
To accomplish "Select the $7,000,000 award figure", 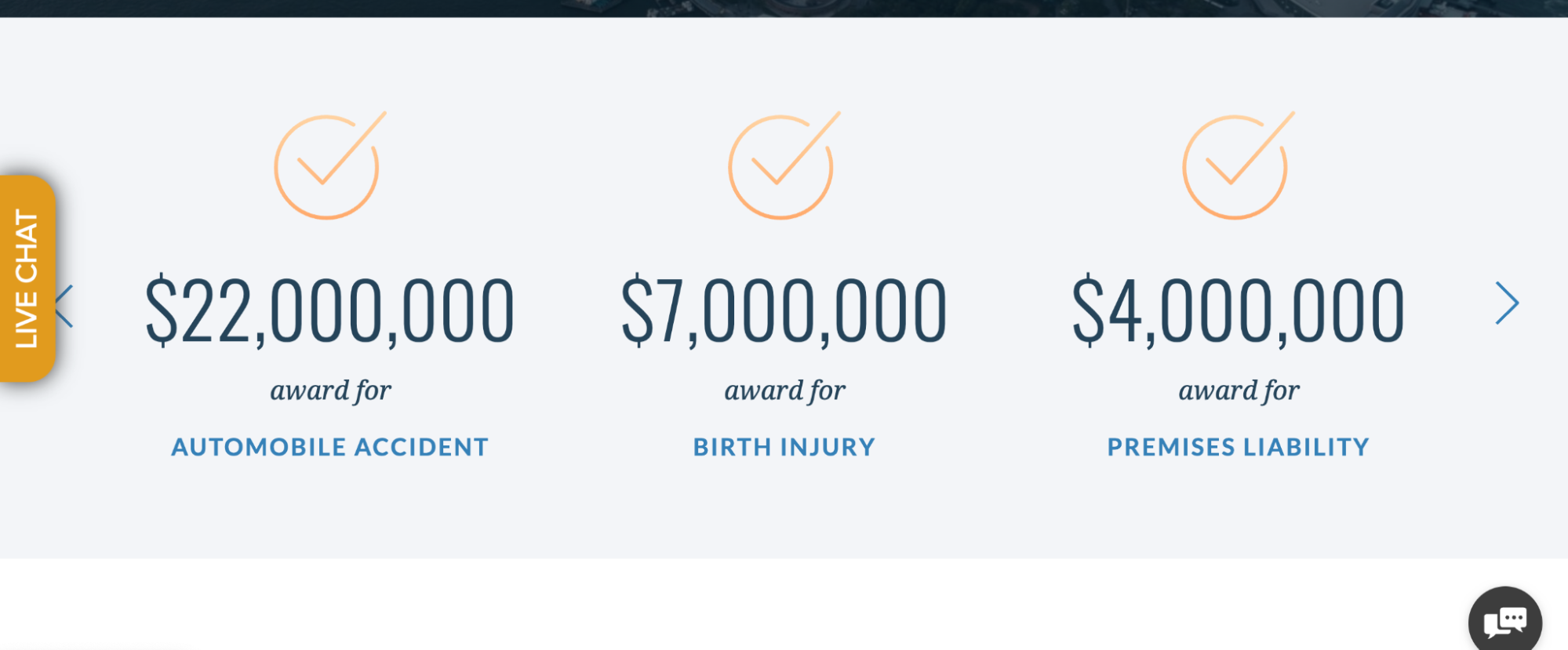I will [784, 311].
